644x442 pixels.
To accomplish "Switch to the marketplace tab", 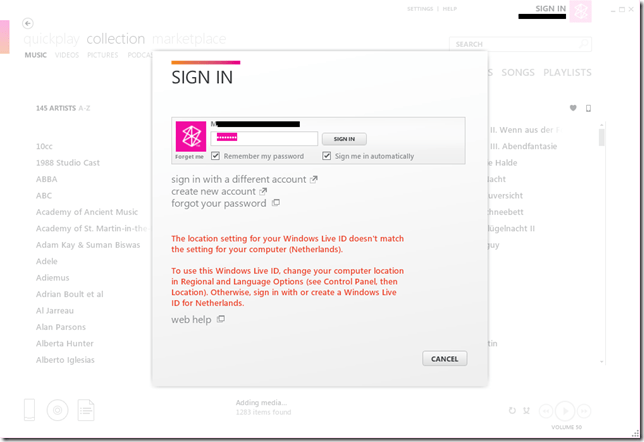I will (187, 39).
